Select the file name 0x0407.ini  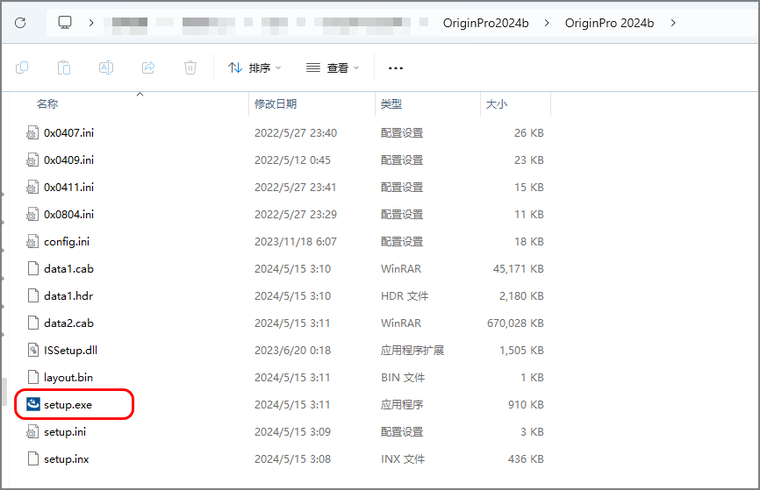(69, 133)
